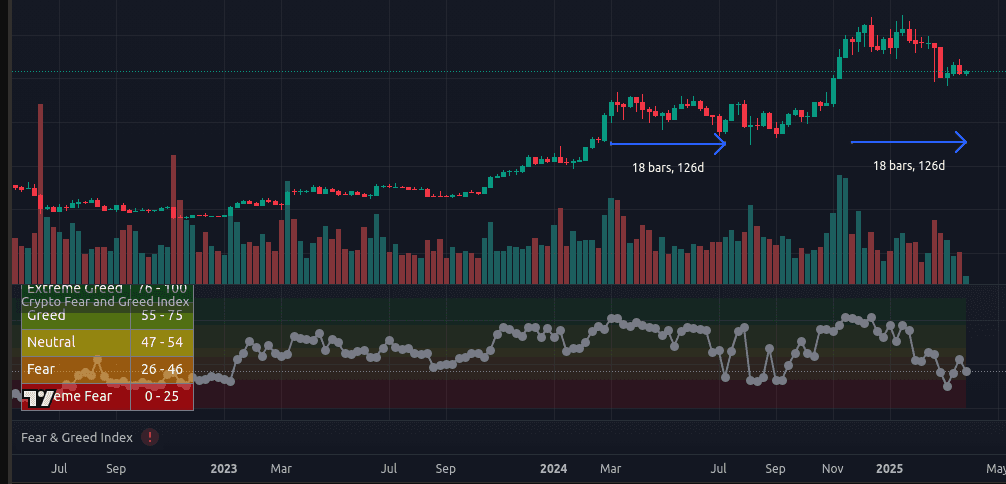Click the "55 - 75" range cell
The height and width of the screenshot is (484, 1006).
(x=162, y=315)
